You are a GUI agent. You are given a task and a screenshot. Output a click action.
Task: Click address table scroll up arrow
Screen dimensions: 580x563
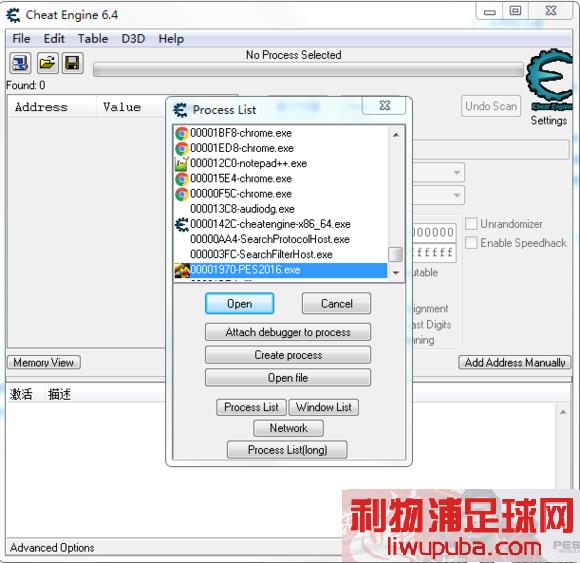pos(563,412)
